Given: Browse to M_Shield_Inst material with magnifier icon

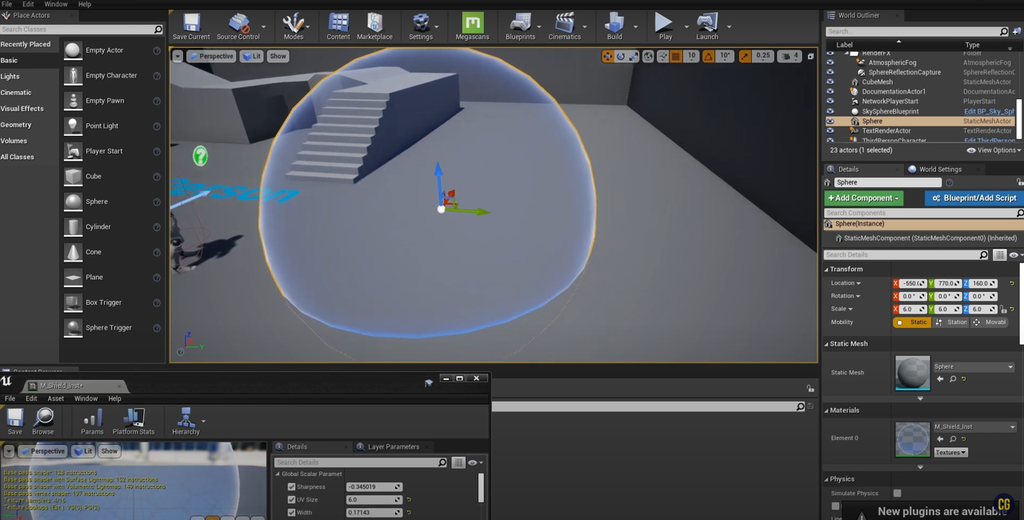Looking at the screenshot, I should pos(953,439).
